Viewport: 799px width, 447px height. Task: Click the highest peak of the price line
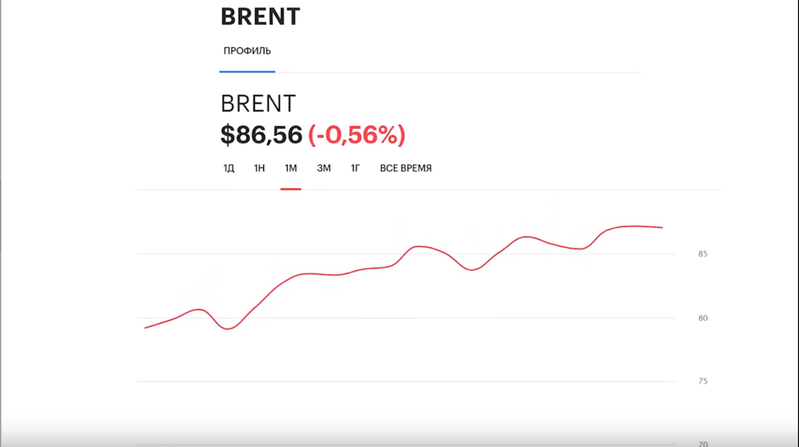[633, 226]
